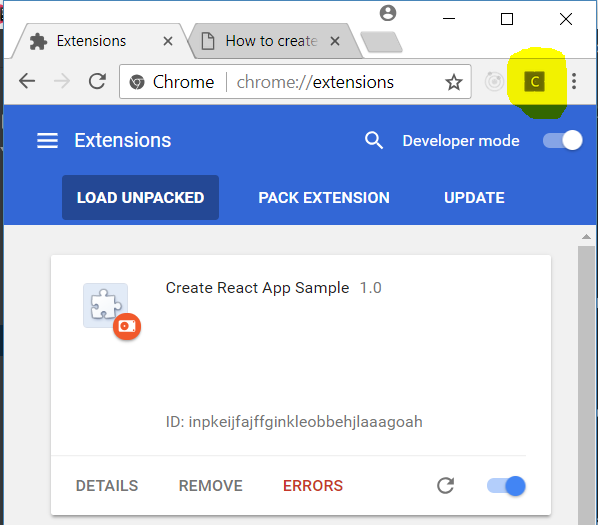Click the highlighted C extension icon
598x525 pixels.
(x=534, y=82)
